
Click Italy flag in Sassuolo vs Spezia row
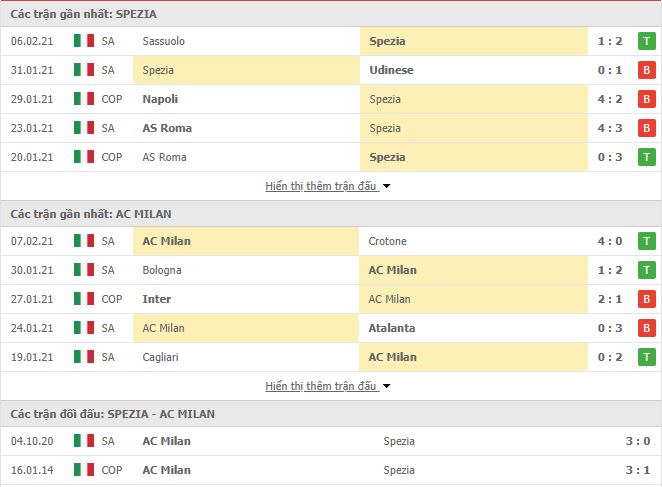[x=84, y=41]
